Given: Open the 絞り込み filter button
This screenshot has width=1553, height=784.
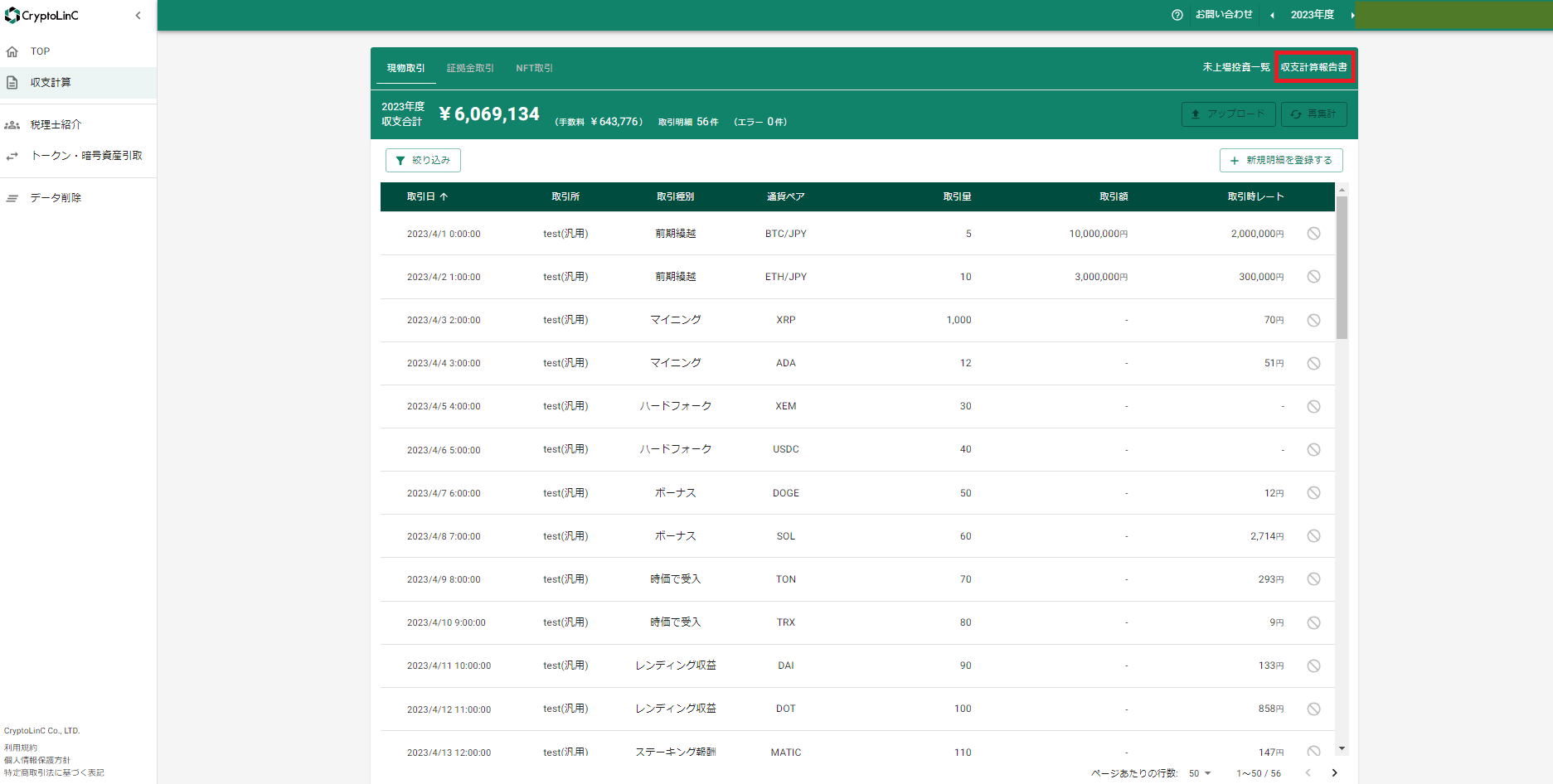Looking at the screenshot, I should pyautogui.click(x=423, y=161).
